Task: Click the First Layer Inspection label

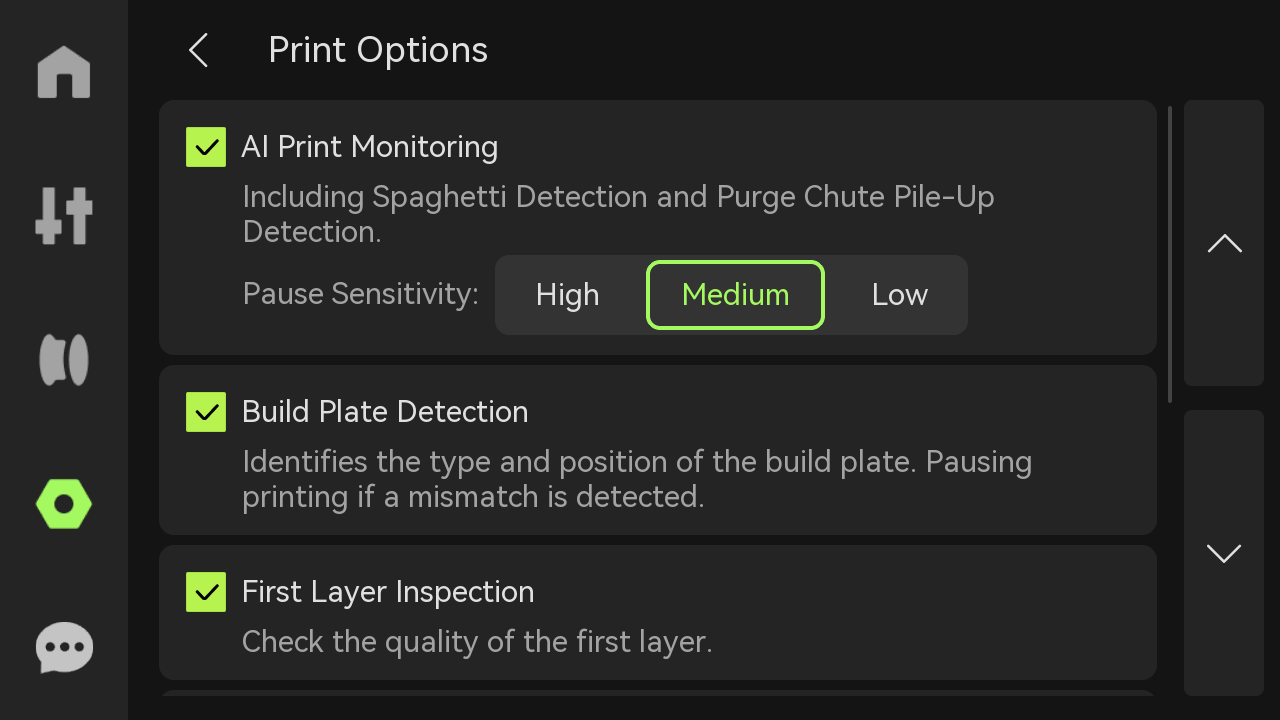Action: pyautogui.click(x=388, y=592)
